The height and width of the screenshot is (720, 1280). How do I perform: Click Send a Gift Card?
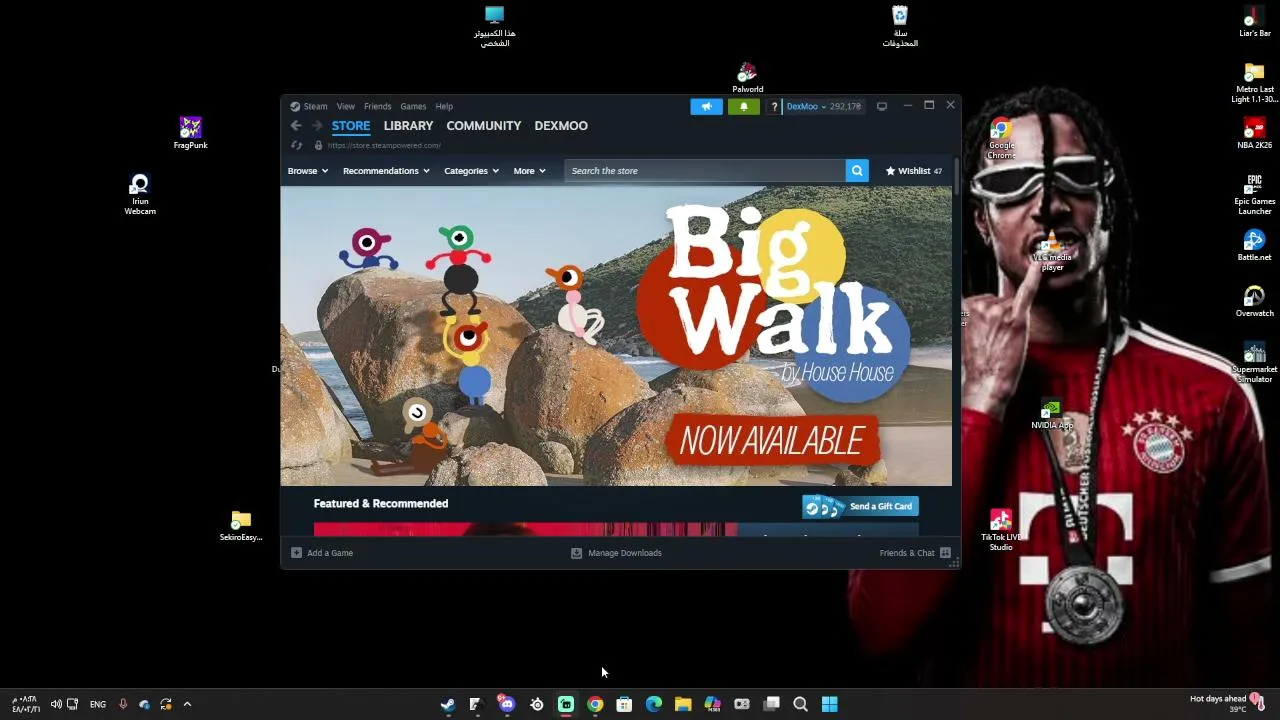point(860,507)
